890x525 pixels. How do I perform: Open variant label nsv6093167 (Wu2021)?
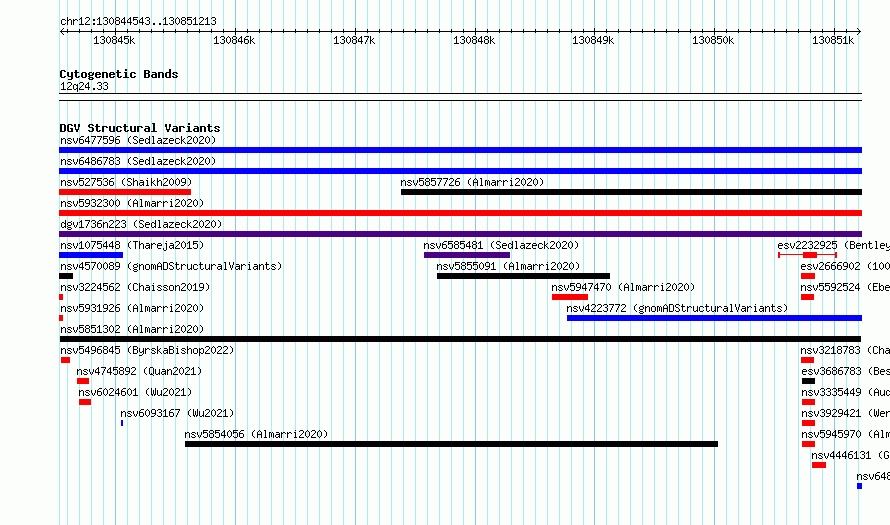point(177,413)
